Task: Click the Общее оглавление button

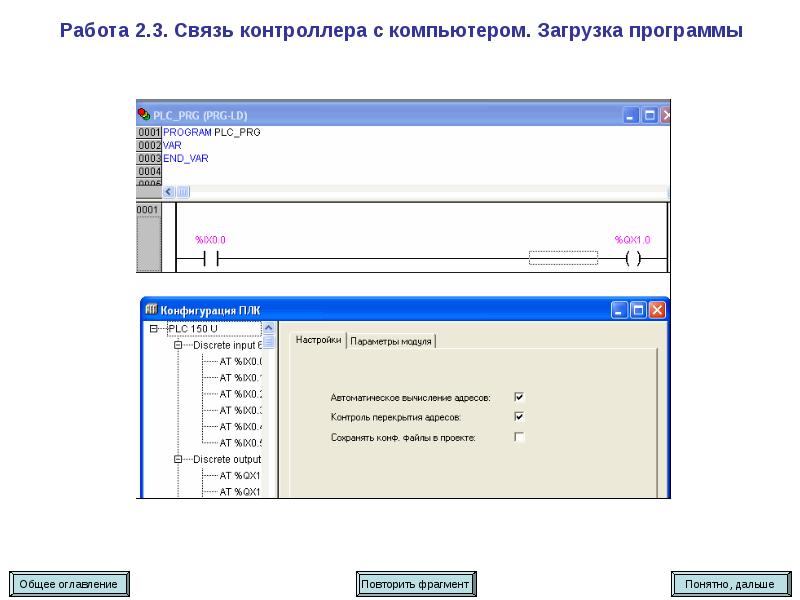Action: (x=69, y=583)
